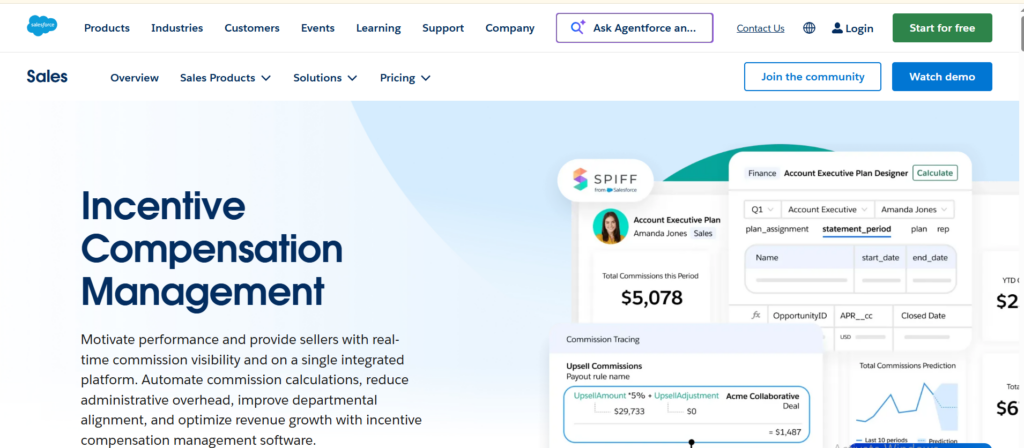Open the Account Executive dropdown
Image resolution: width=1024 pixels, height=448 pixels.
(x=827, y=210)
